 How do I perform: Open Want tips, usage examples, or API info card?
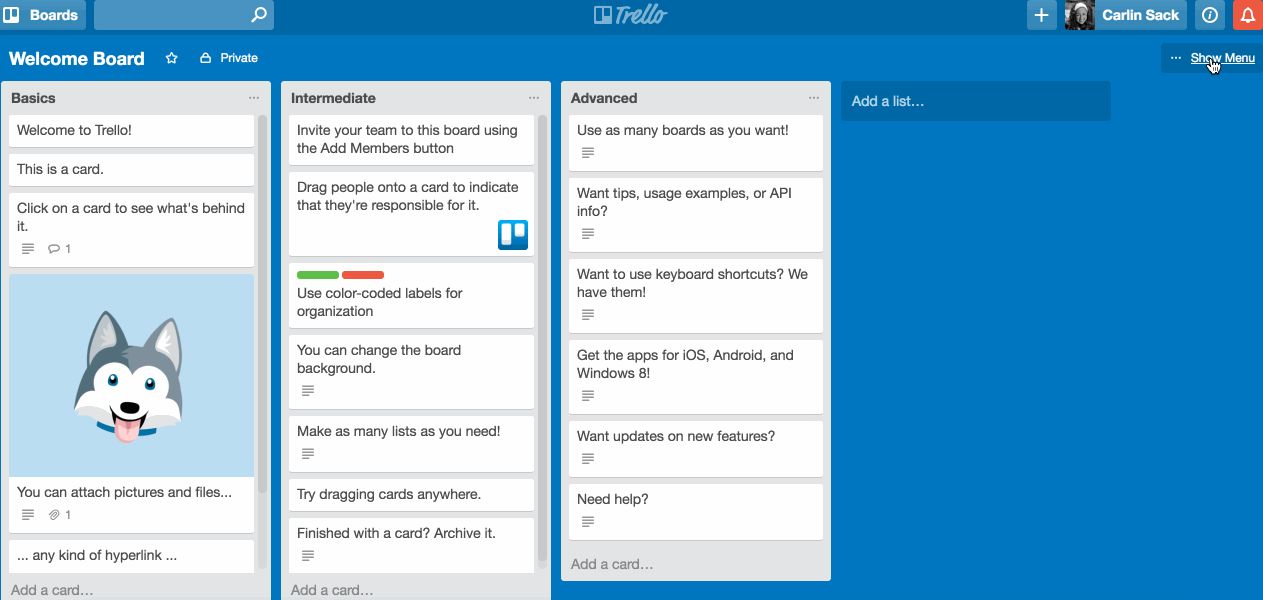click(696, 215)
